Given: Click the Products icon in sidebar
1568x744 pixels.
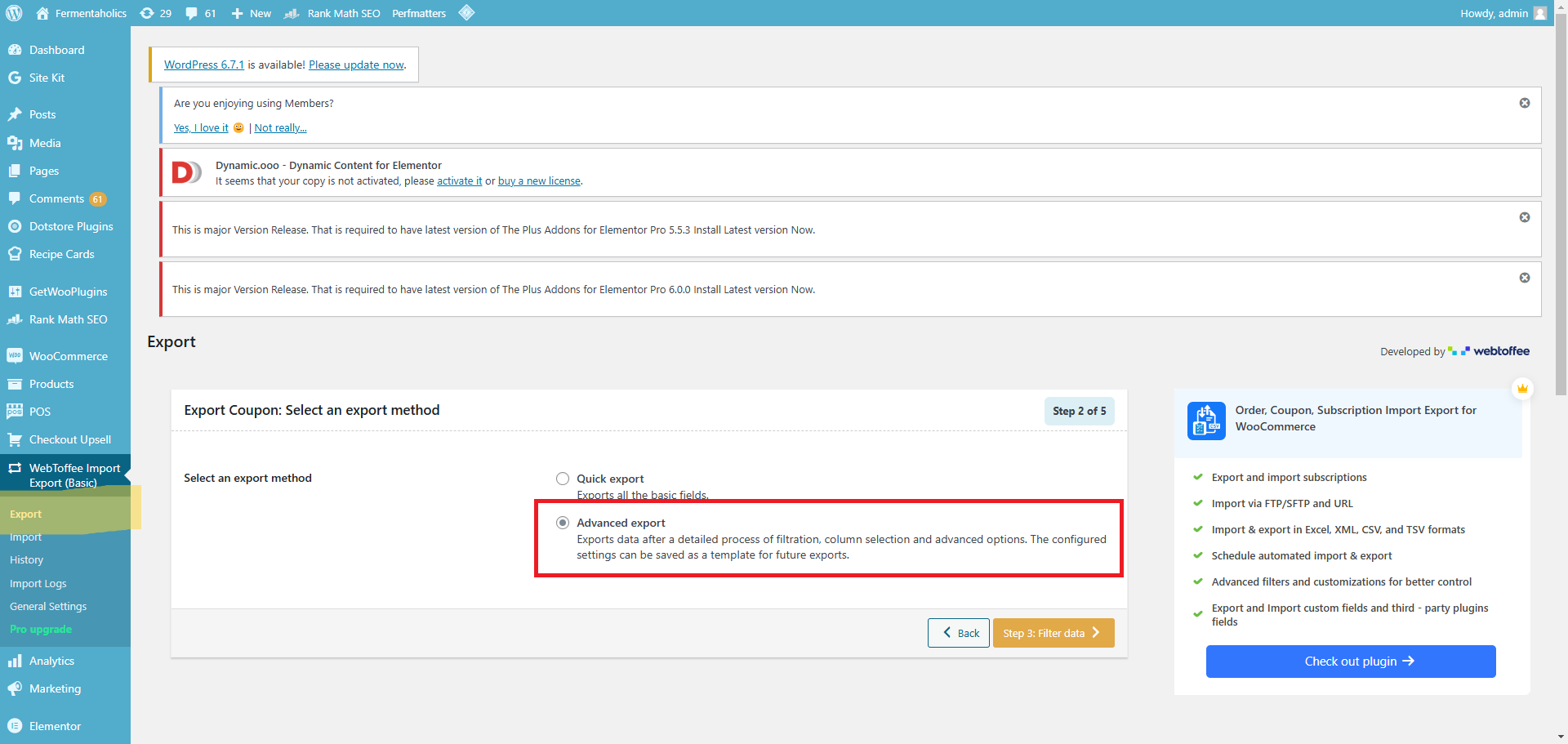Looking at the screenshot, I should click(x=15, y=384).
